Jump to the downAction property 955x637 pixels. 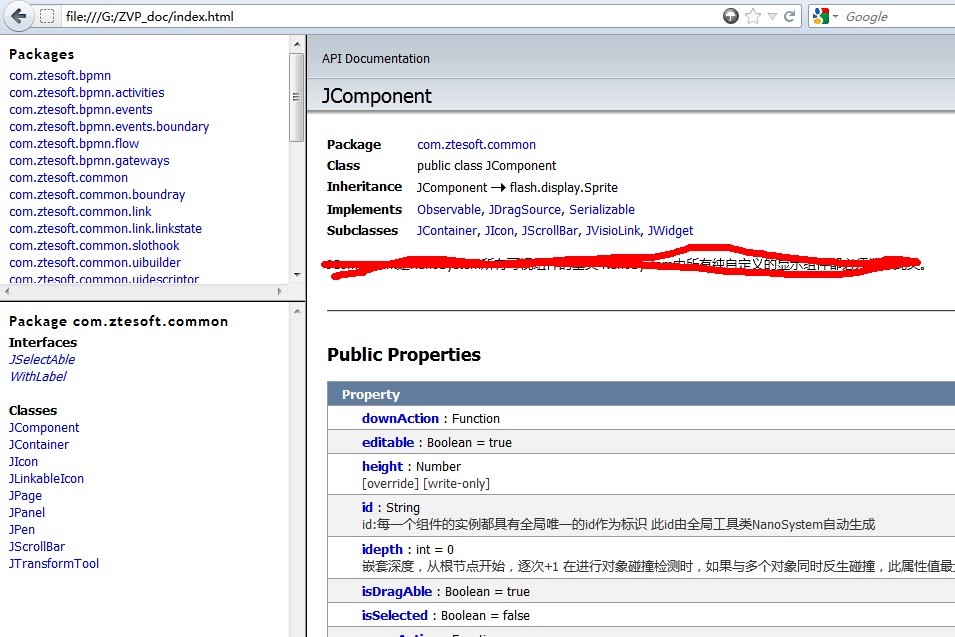pyautogui.click(x=400, y=418)
